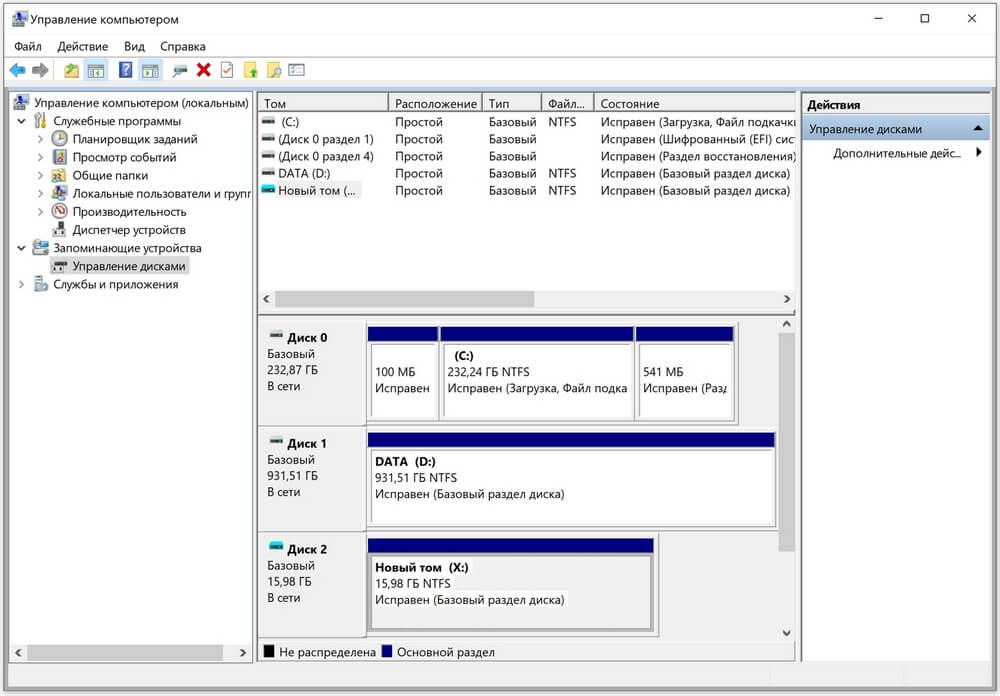Expand the Службы и приложения node
Screen dimensions: 1000x696
pos(22,284)
